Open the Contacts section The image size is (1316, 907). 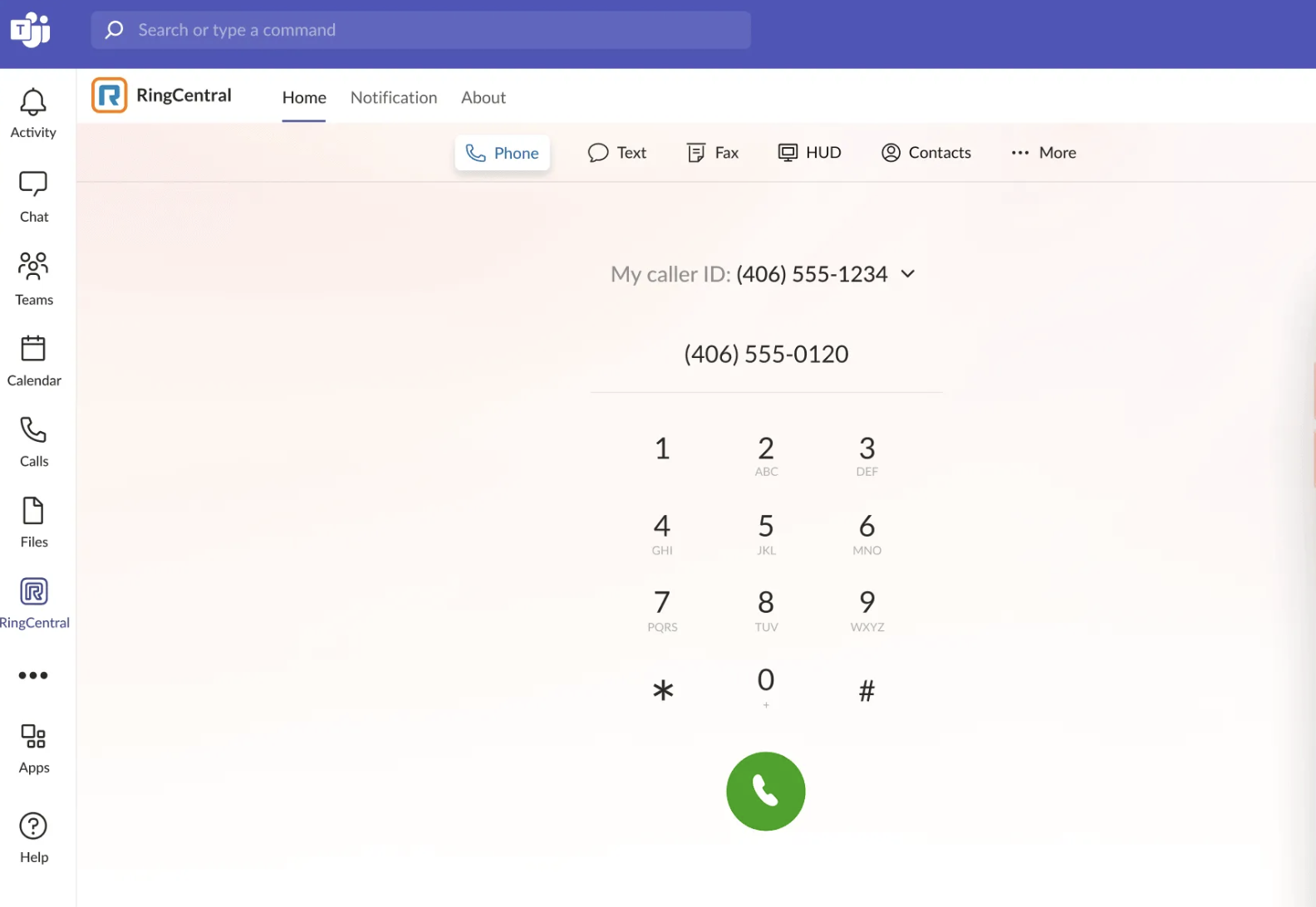coord(926,153)
